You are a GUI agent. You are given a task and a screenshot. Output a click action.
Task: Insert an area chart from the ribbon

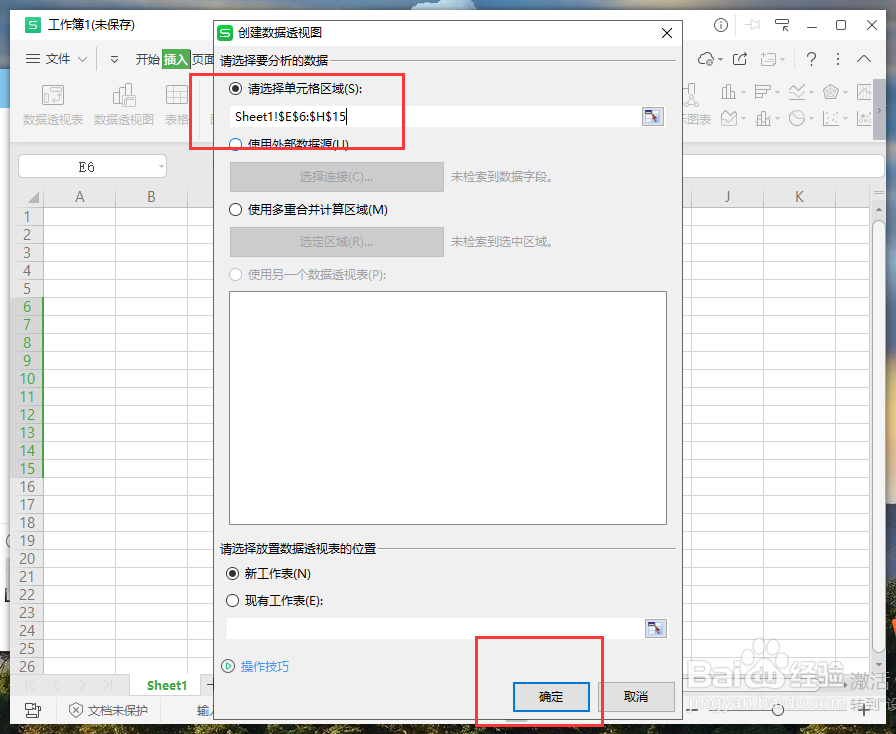(729, 118)
